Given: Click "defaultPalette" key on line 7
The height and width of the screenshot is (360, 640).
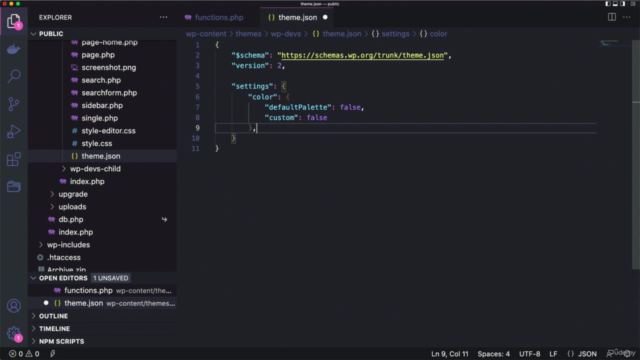Looking at the screenshot, I should tap(298, 107).
